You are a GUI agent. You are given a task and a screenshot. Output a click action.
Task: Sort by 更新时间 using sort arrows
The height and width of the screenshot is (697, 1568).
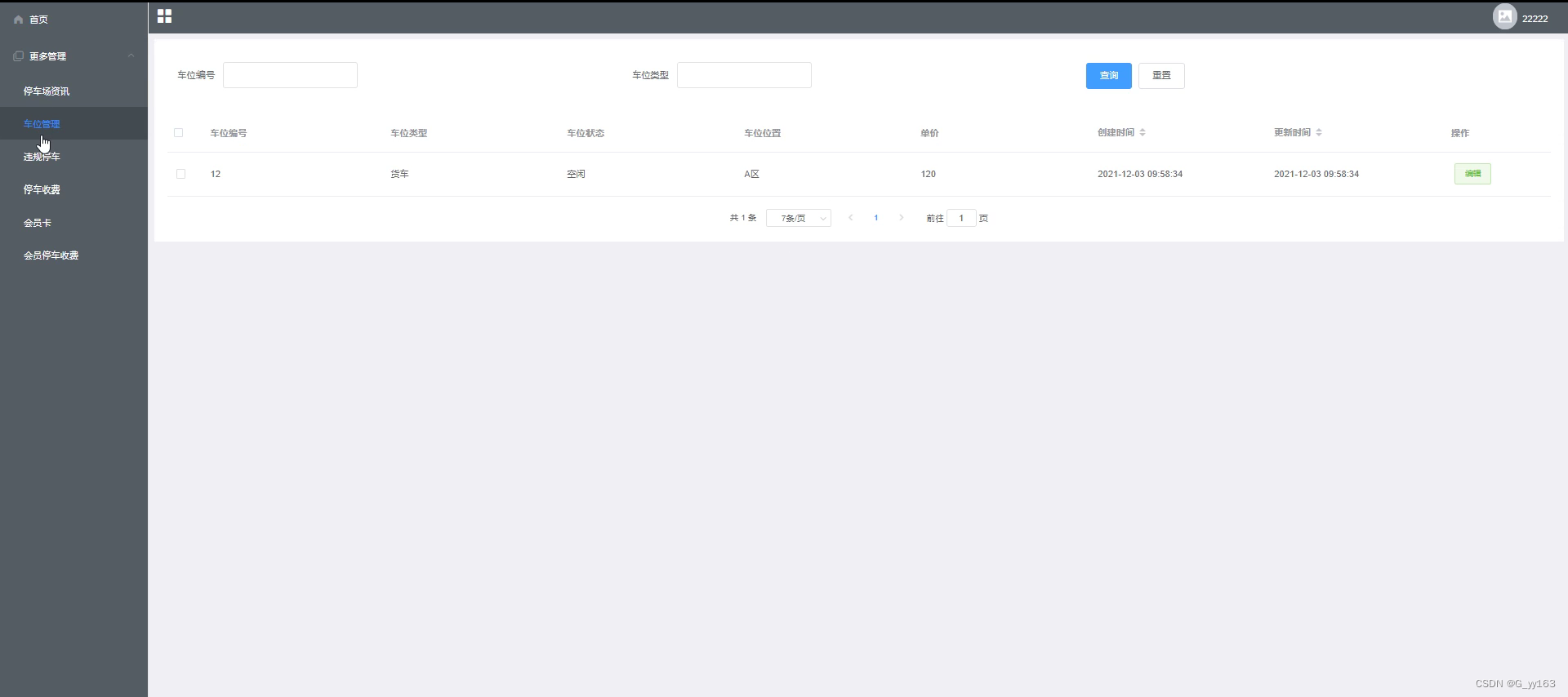[1319, 132]
